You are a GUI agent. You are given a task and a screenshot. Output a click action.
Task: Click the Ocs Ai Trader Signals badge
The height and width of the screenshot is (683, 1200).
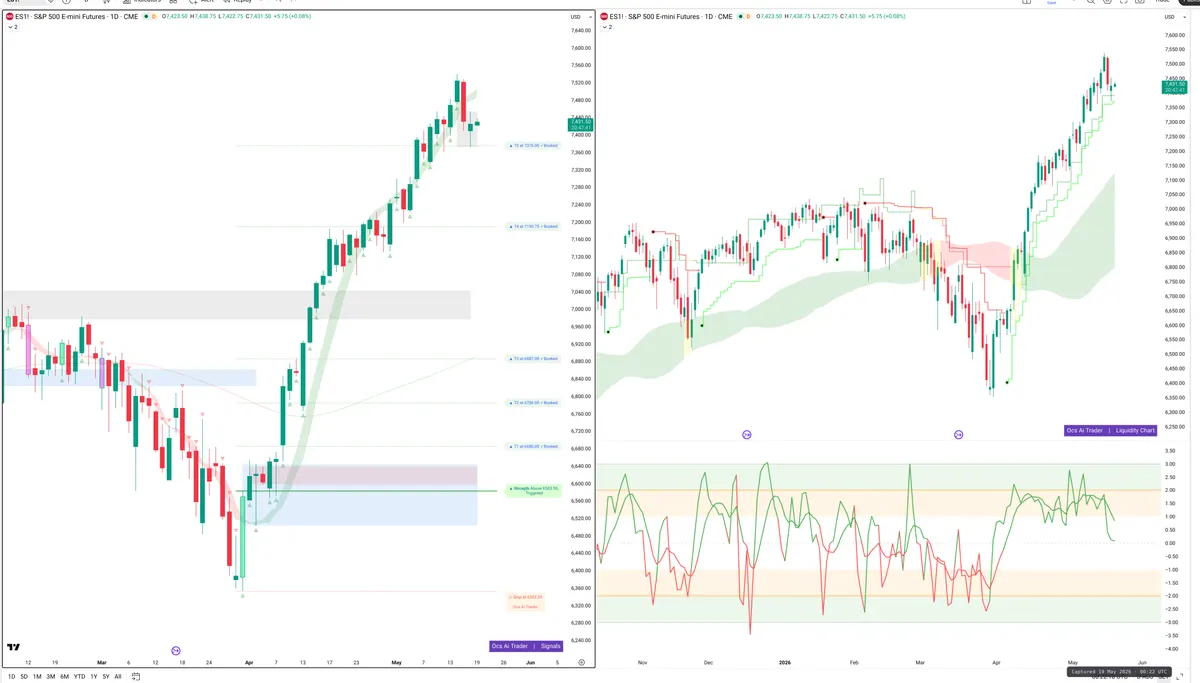[526, 646]
